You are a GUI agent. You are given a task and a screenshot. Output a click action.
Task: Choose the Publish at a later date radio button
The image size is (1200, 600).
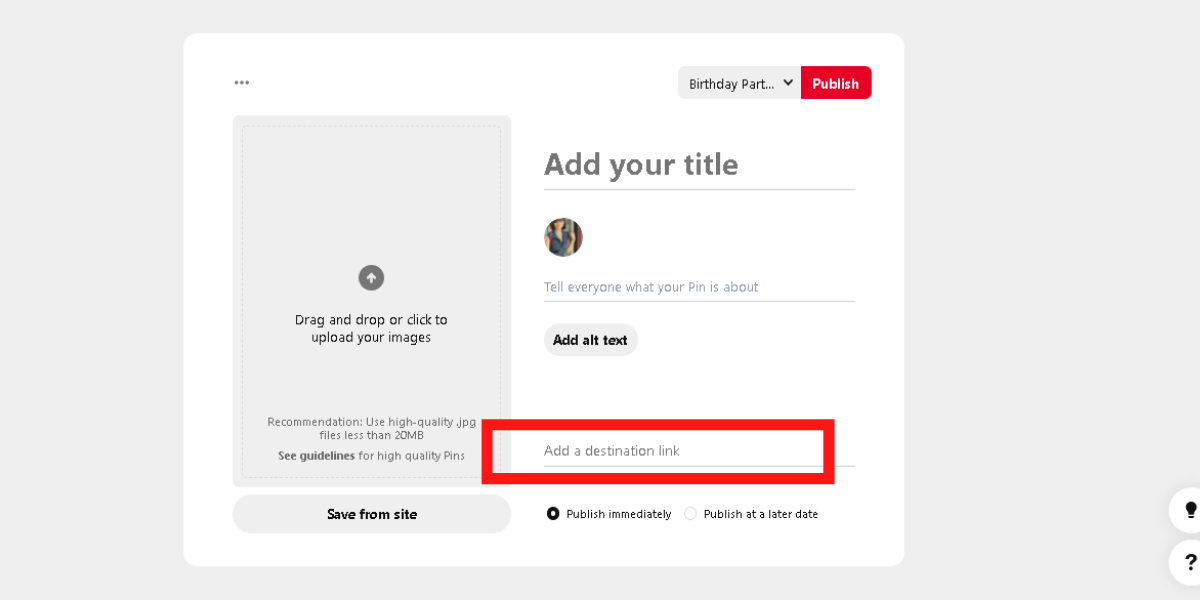click(x=690, y=514)
